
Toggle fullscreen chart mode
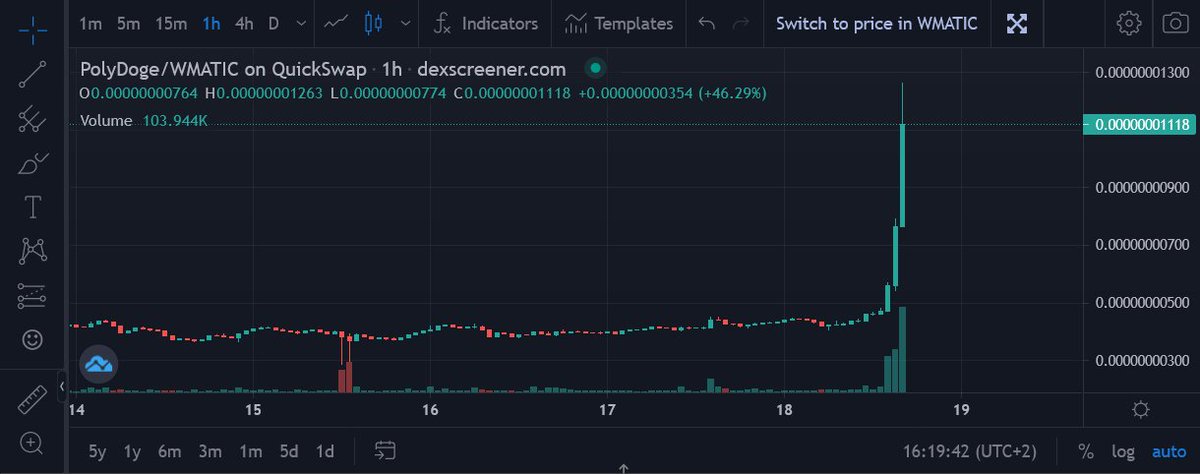click(x=1017, y=23)
